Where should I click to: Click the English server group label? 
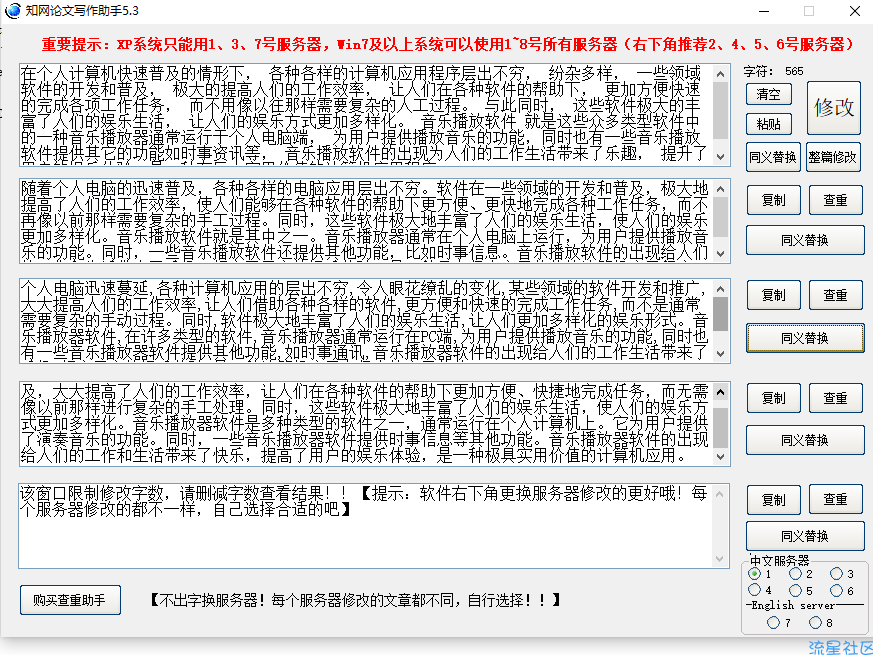pyautogui.click(x=793, y=605)
